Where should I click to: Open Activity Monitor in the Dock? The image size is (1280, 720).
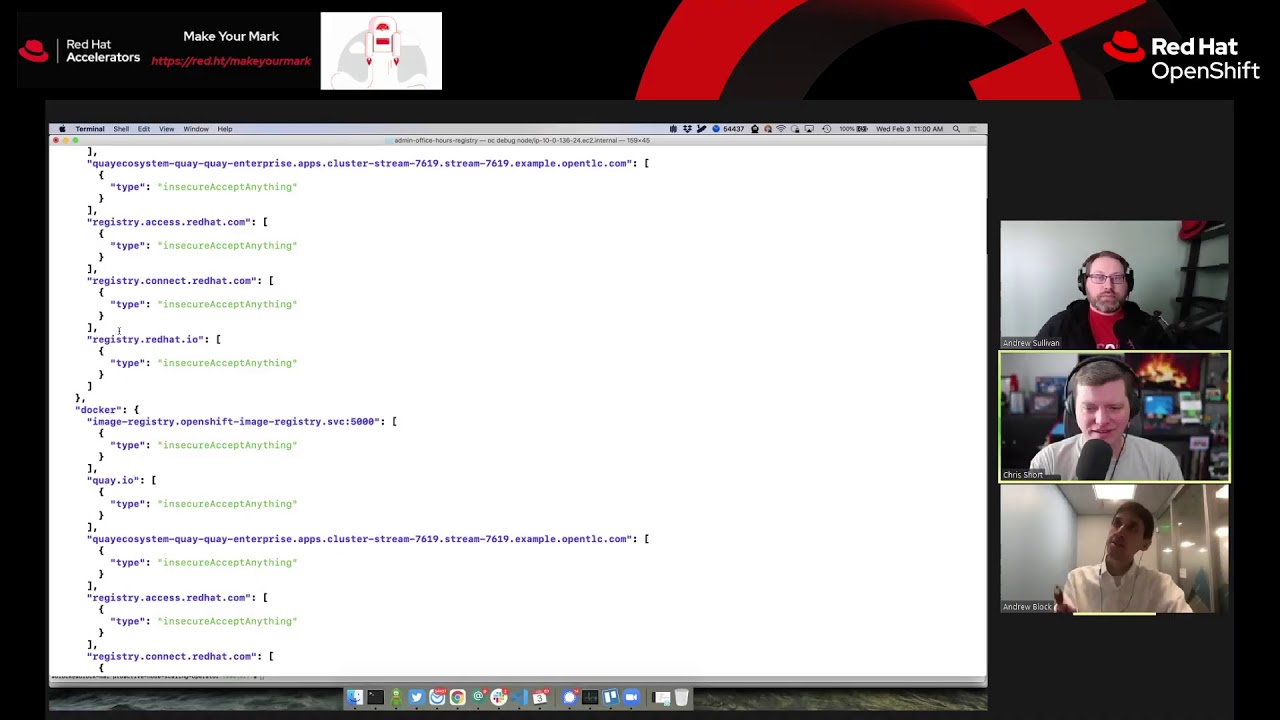590,697
